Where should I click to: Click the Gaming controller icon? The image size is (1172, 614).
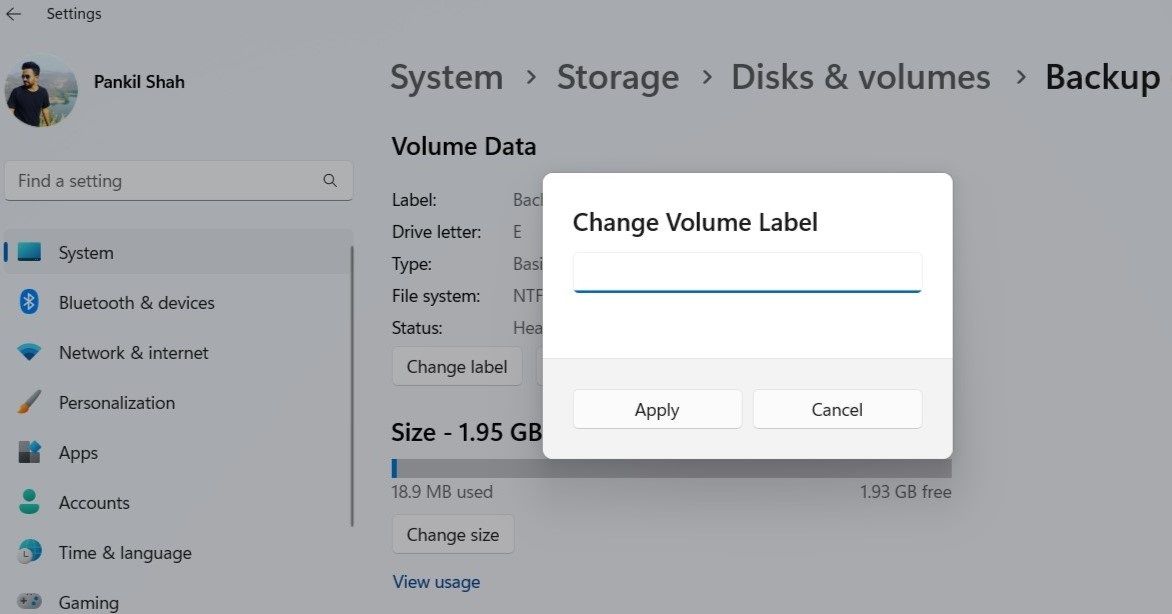point(29,601)
